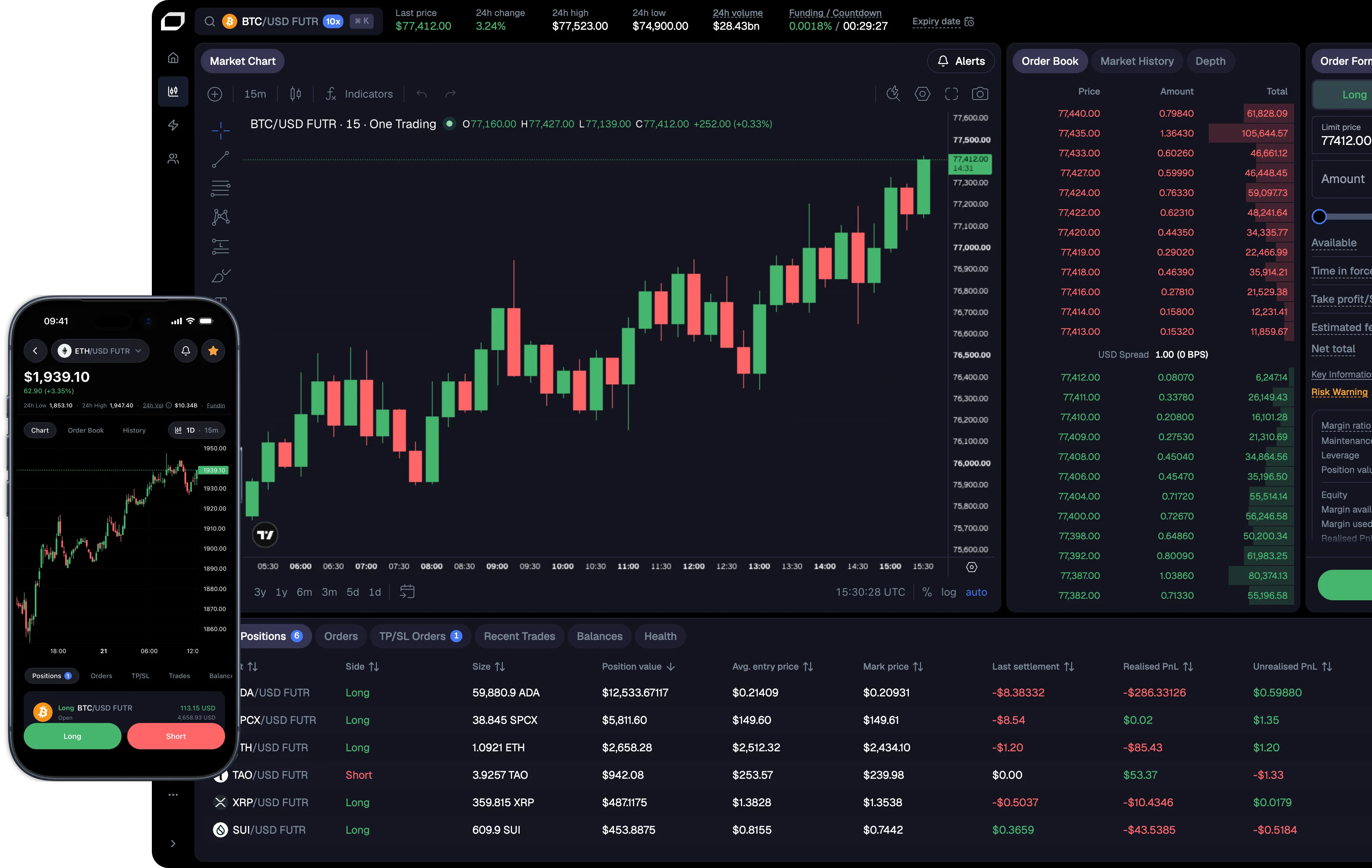Redo the chart action

(x=450, y=94)
